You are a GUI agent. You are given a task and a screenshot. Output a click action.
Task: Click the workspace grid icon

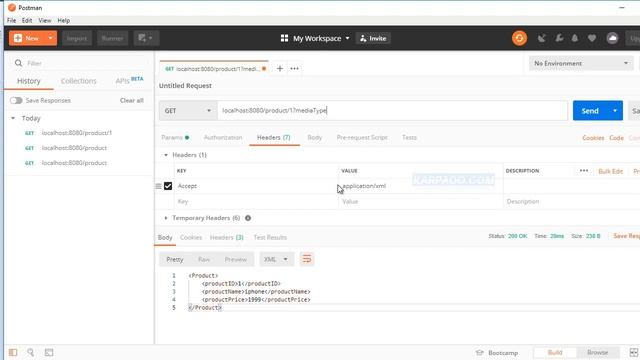click(284, 38)
